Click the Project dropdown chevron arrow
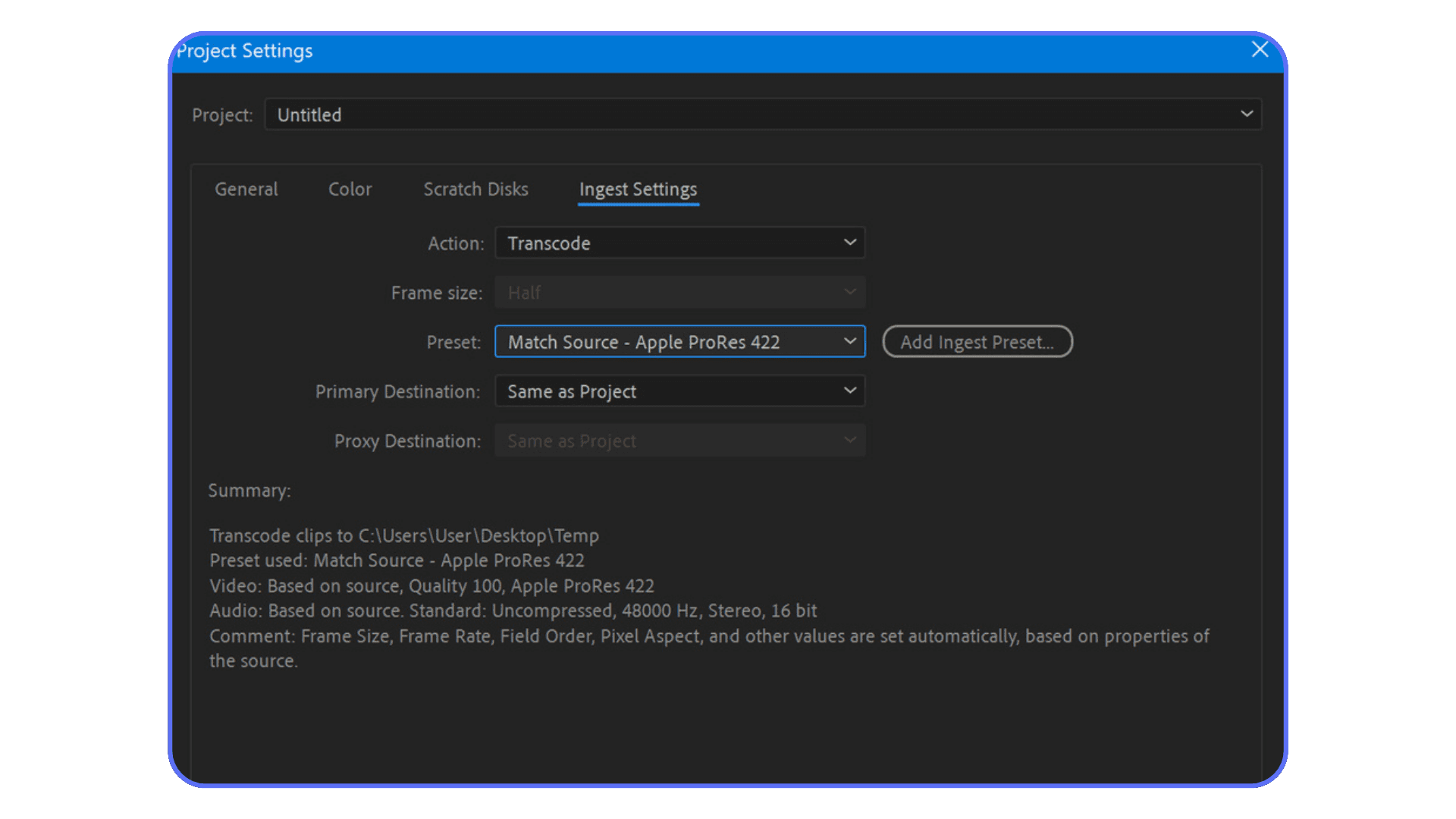 coord(1246,115)
